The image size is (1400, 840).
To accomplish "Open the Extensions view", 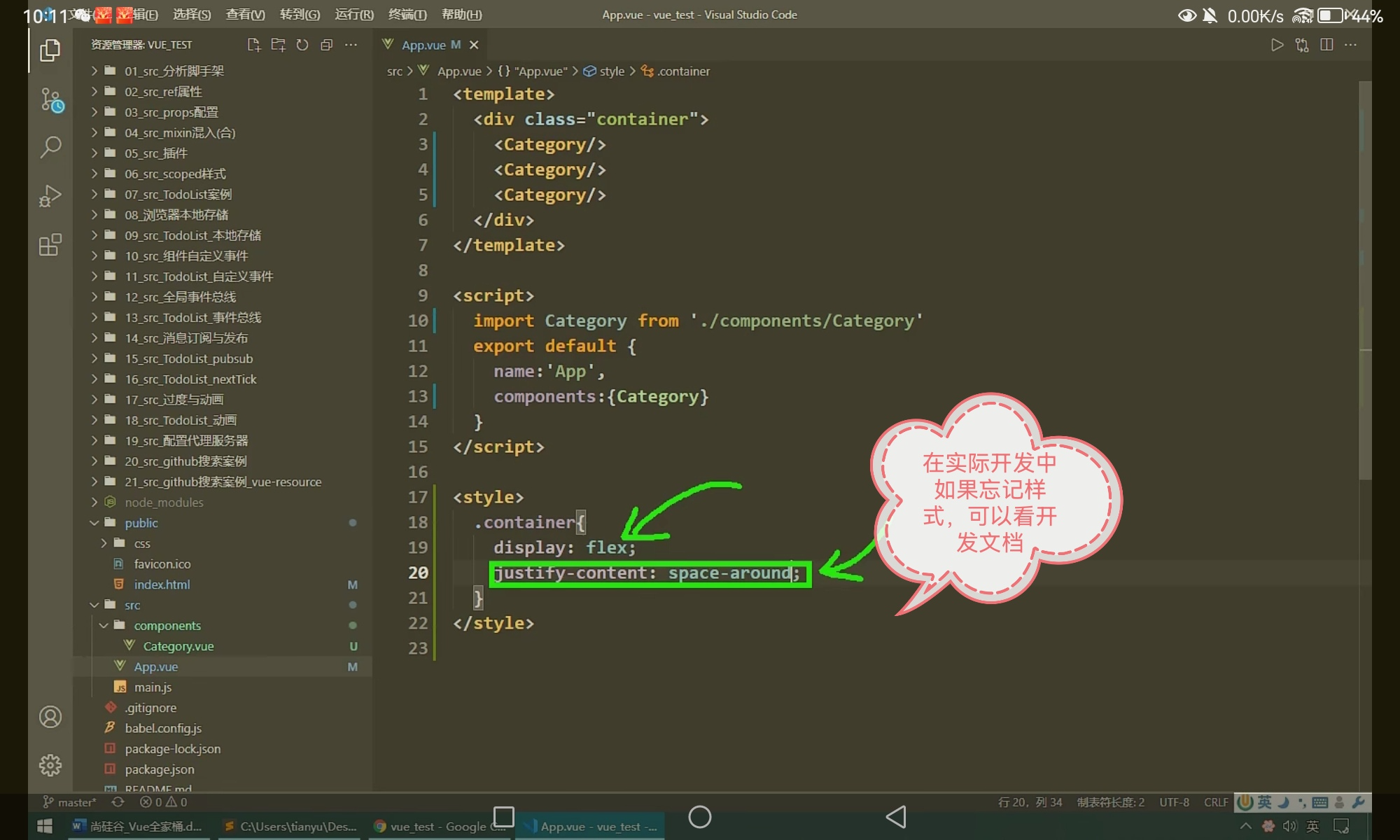I will (x=50, y=245).
